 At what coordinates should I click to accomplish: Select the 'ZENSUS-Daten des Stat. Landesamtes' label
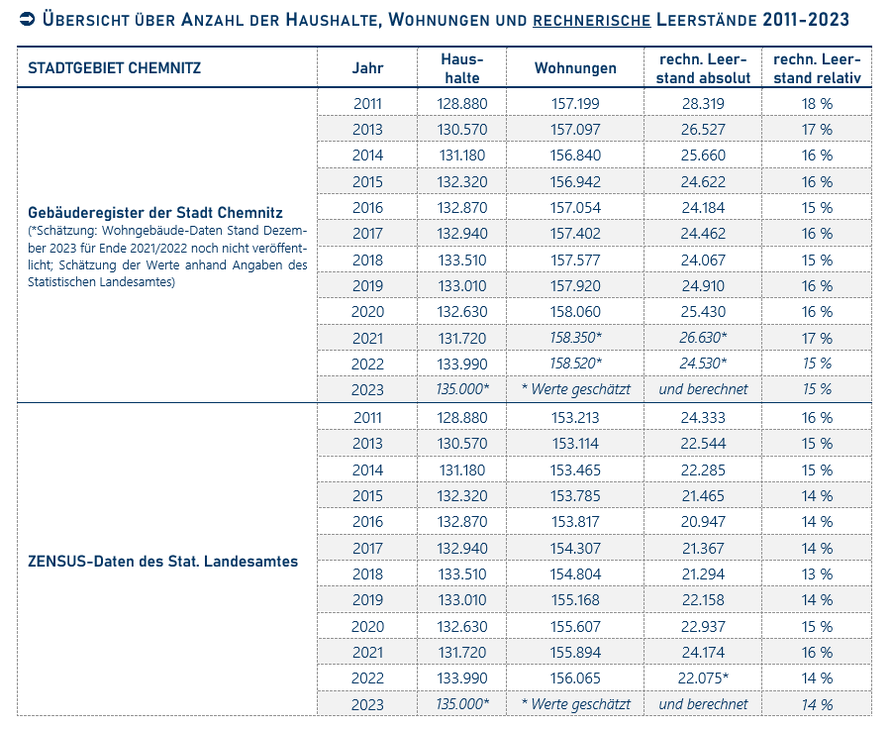(x=163, y=562)
